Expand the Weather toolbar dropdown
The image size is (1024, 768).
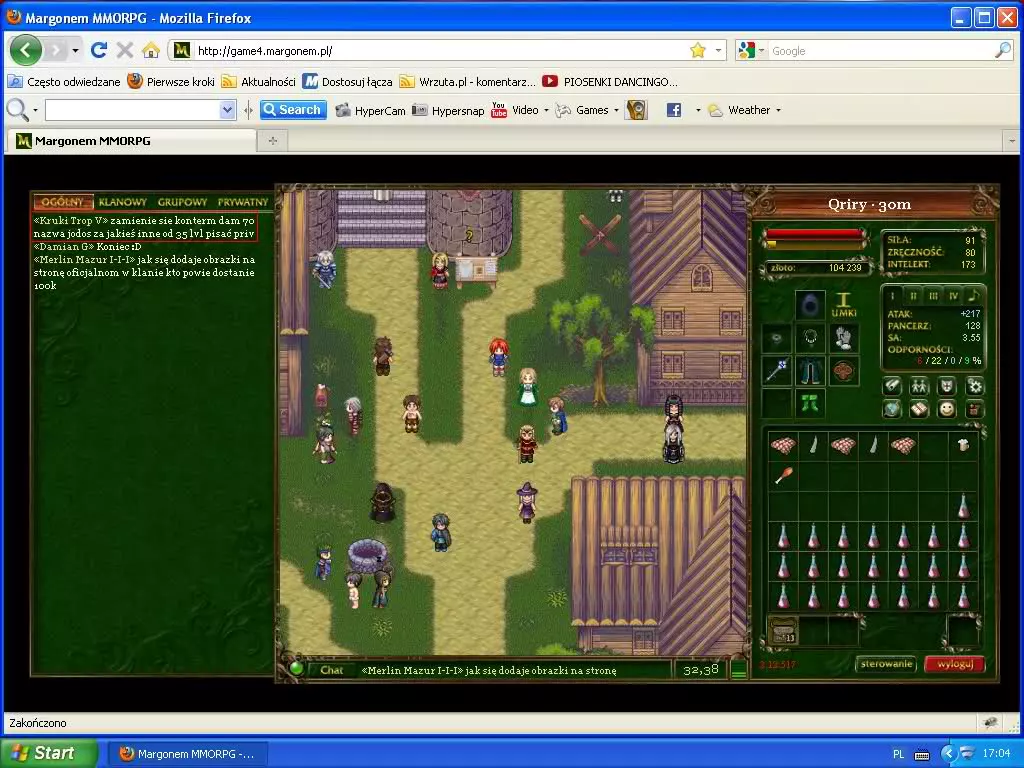778,110
